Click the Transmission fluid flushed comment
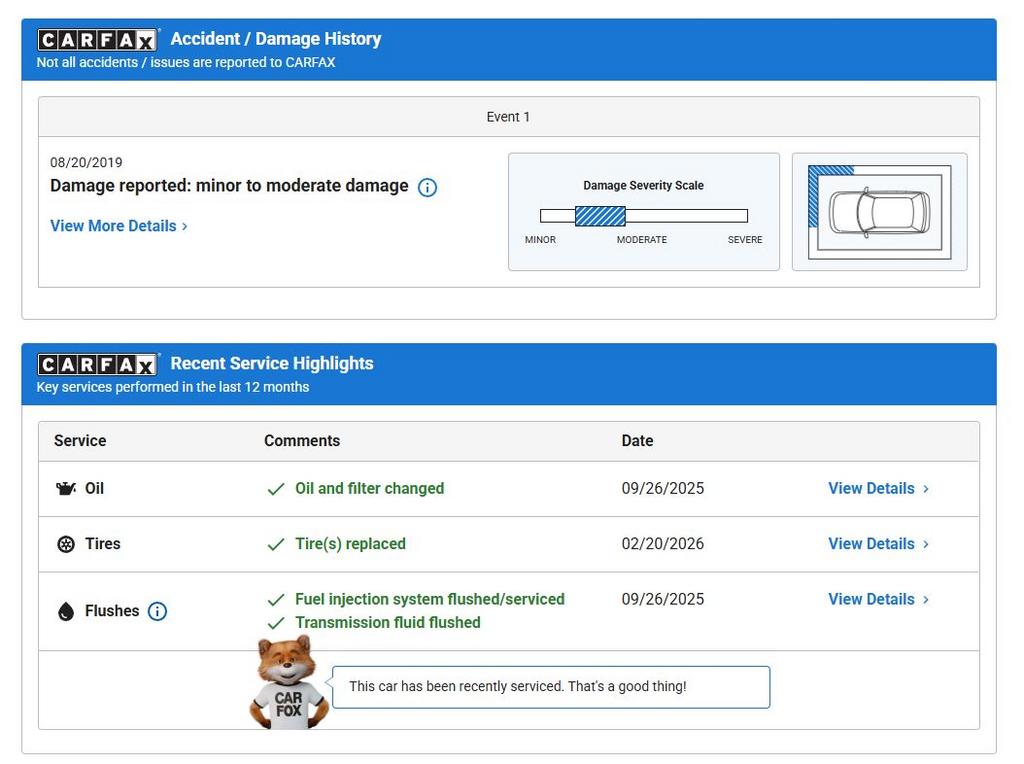 [x=387, y=622]
